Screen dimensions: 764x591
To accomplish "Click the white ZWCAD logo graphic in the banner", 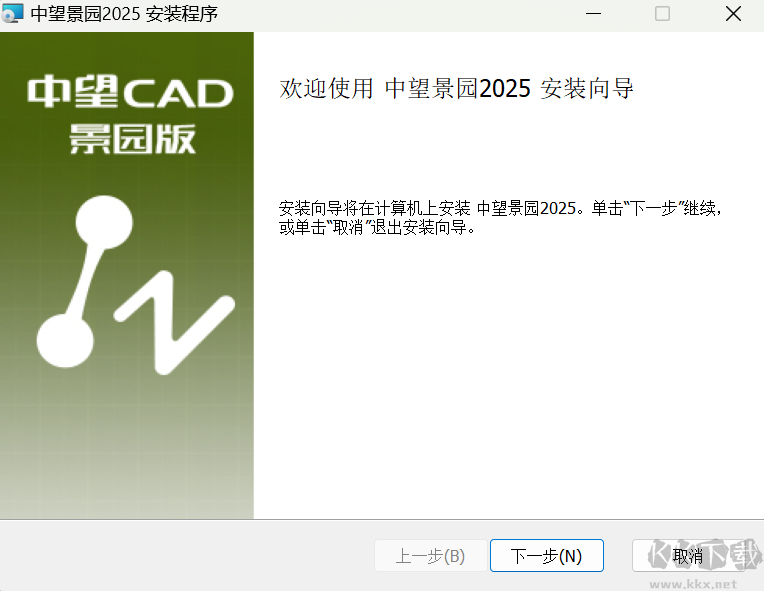I will click(135, 285).
